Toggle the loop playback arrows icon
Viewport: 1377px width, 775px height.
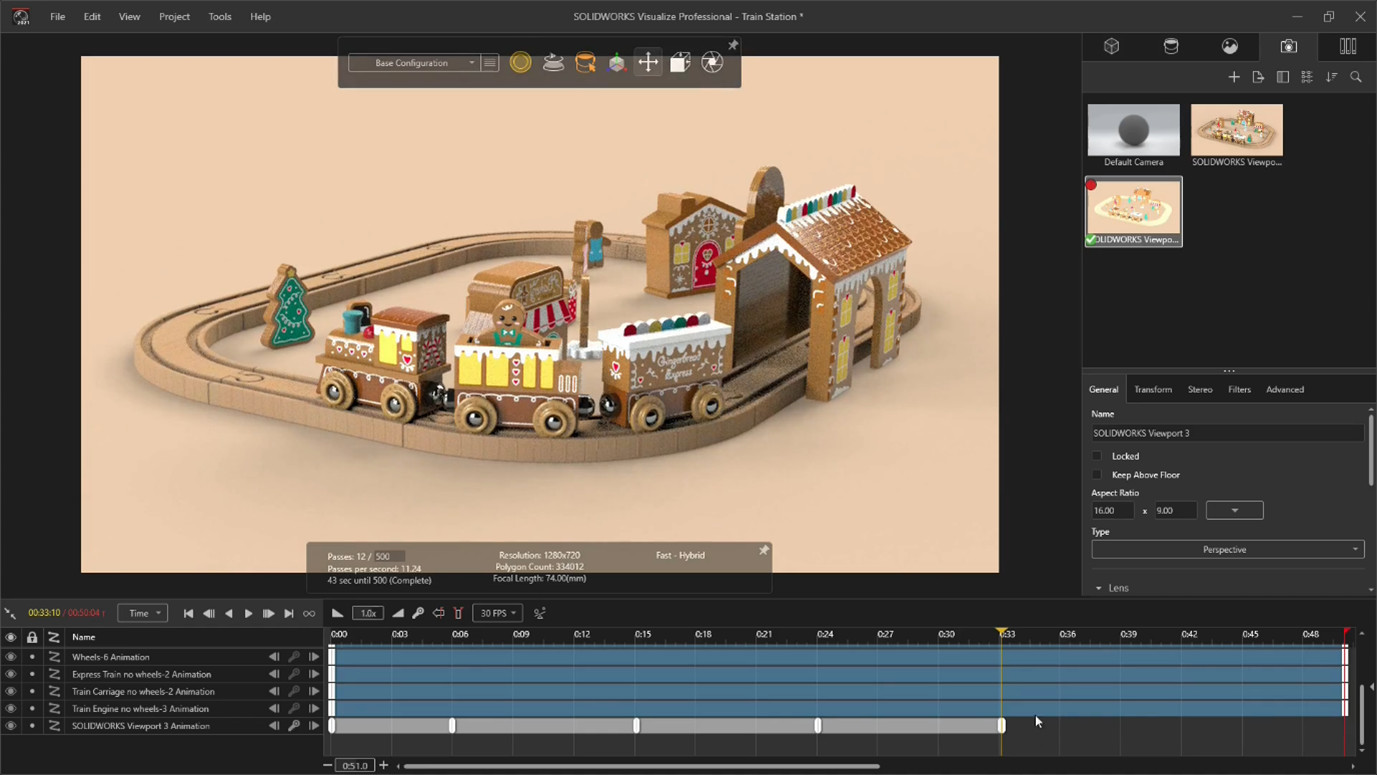pos(439,613)
